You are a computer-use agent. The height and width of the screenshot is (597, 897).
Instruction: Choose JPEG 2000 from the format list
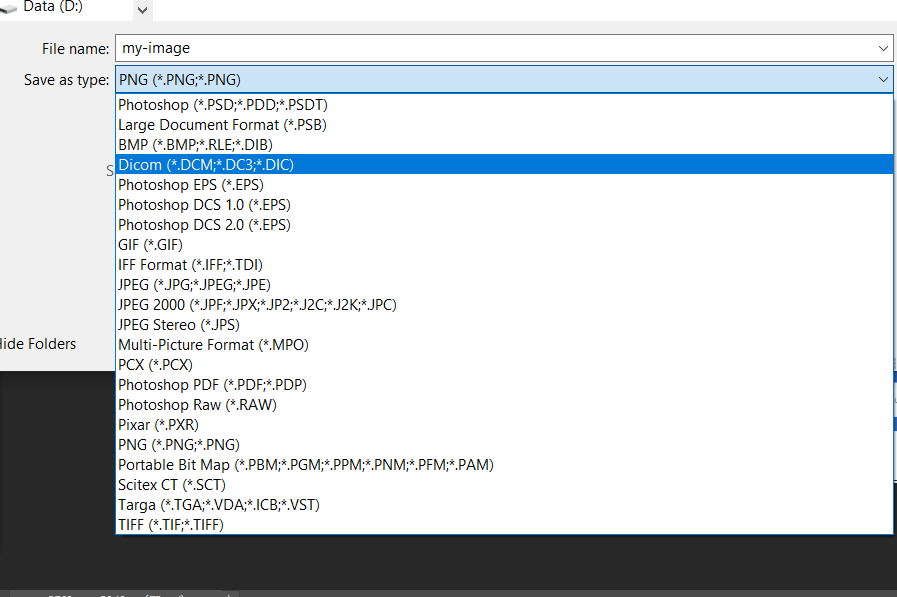coord(258,304)
